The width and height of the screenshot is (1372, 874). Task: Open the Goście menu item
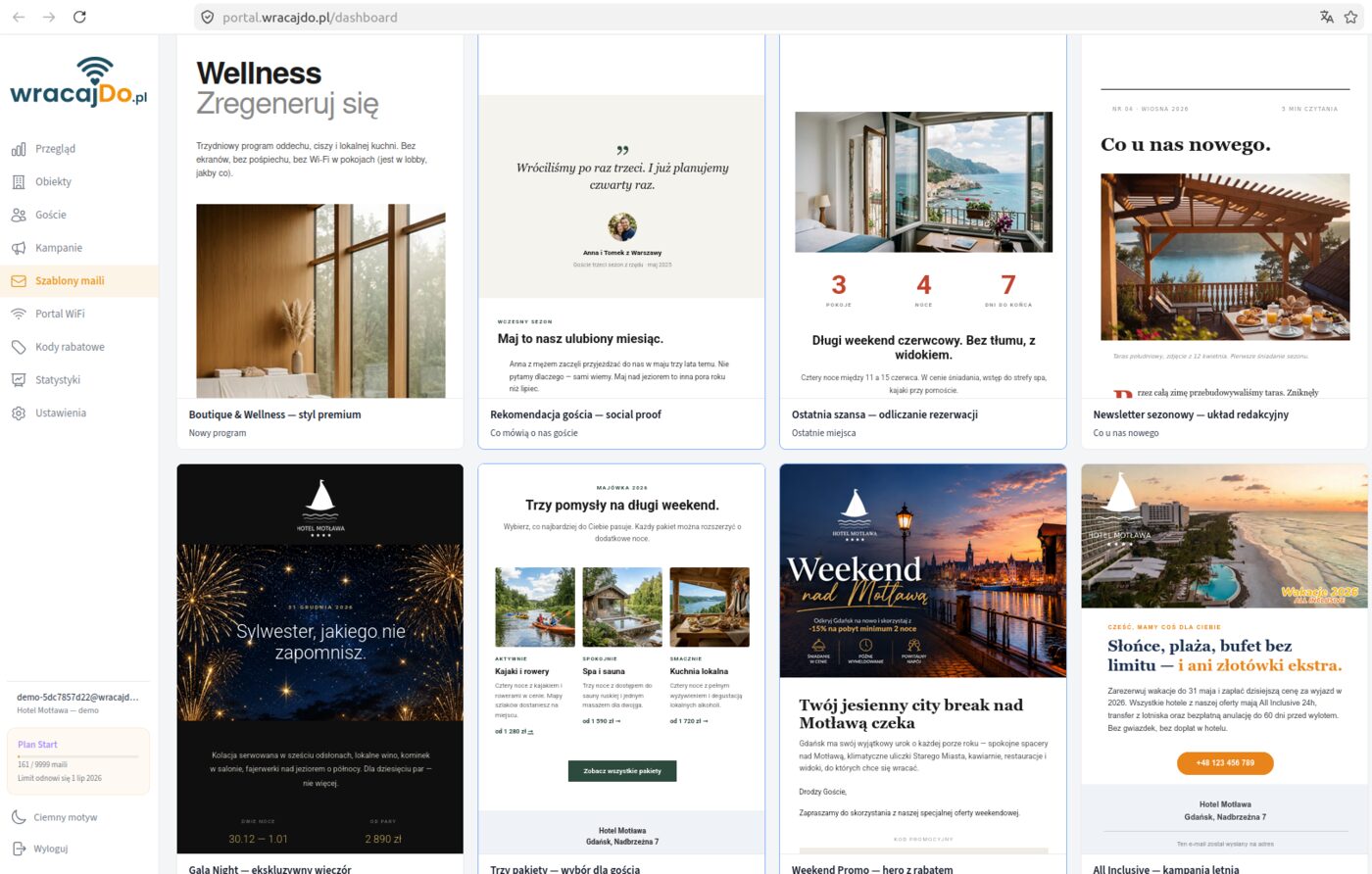pyautogui.click(x=78, y=215)
